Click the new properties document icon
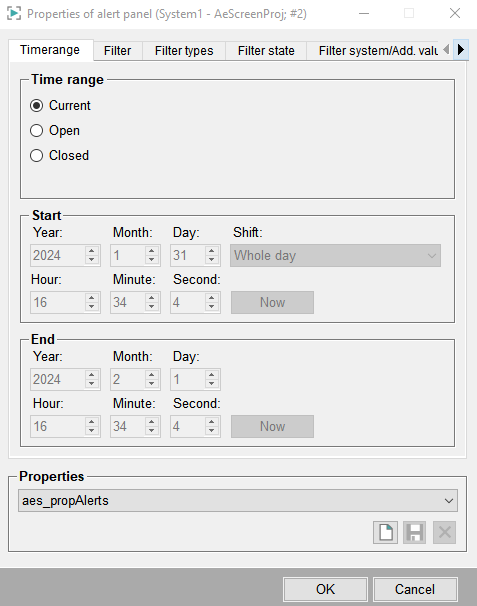477x606 pixels. [385, 533]
